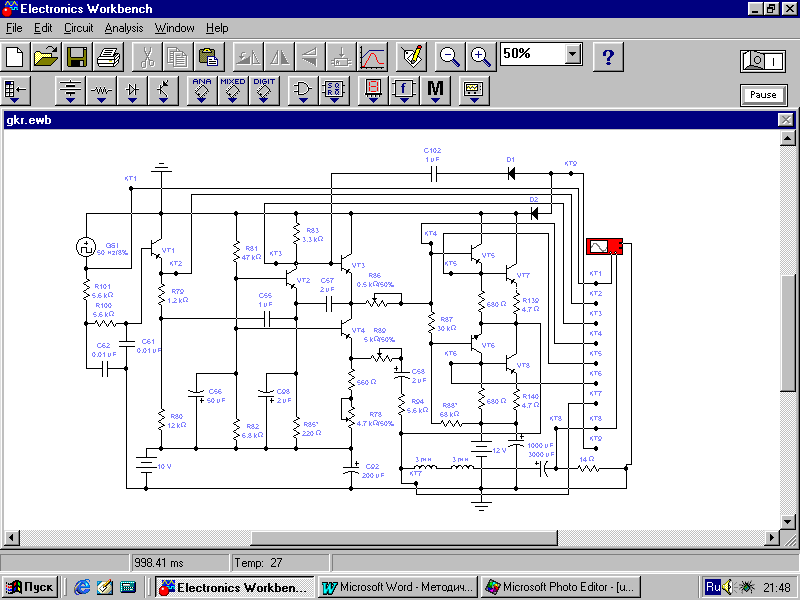Open the Пуск start menu

tap(31, 587)
